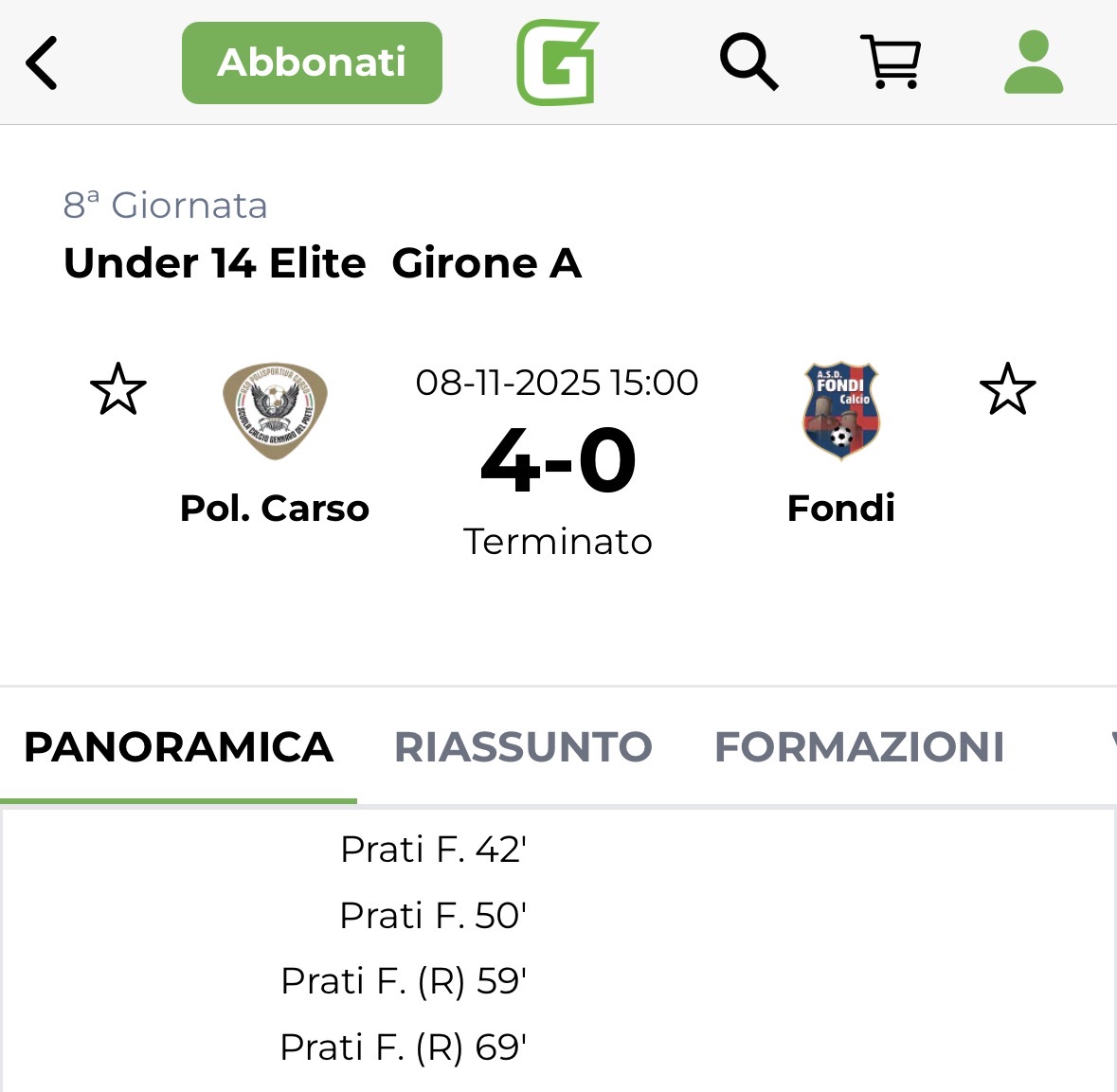Open search with magnifying glass icon
Screen dimensions: 1117x1092
[748, 63]
